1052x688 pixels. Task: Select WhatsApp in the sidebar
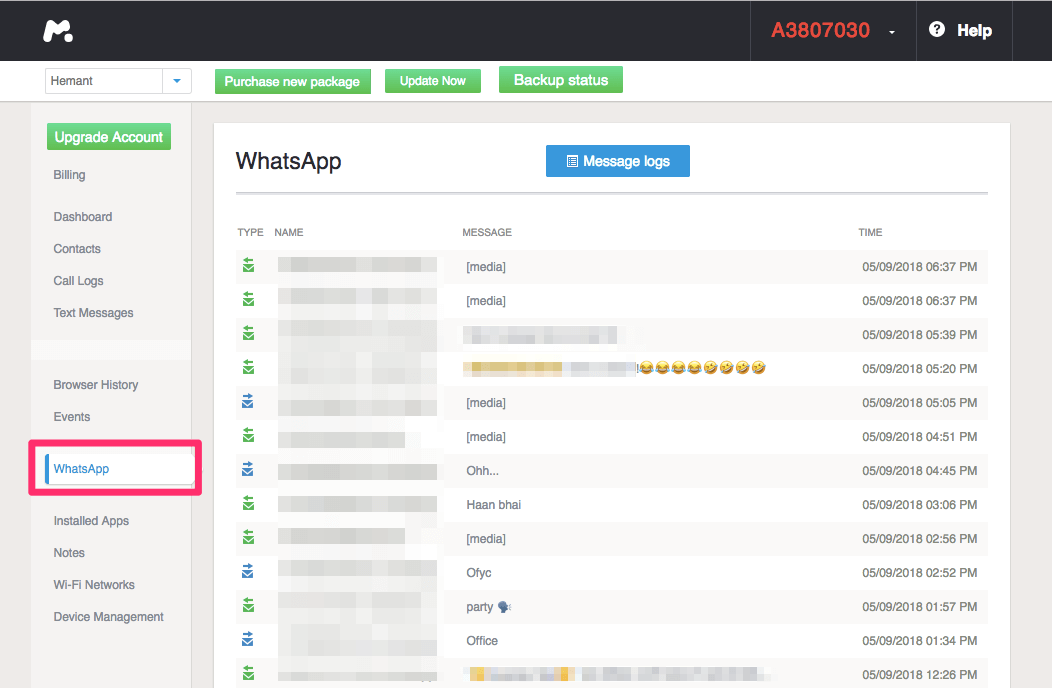click(x=81, y=469)
